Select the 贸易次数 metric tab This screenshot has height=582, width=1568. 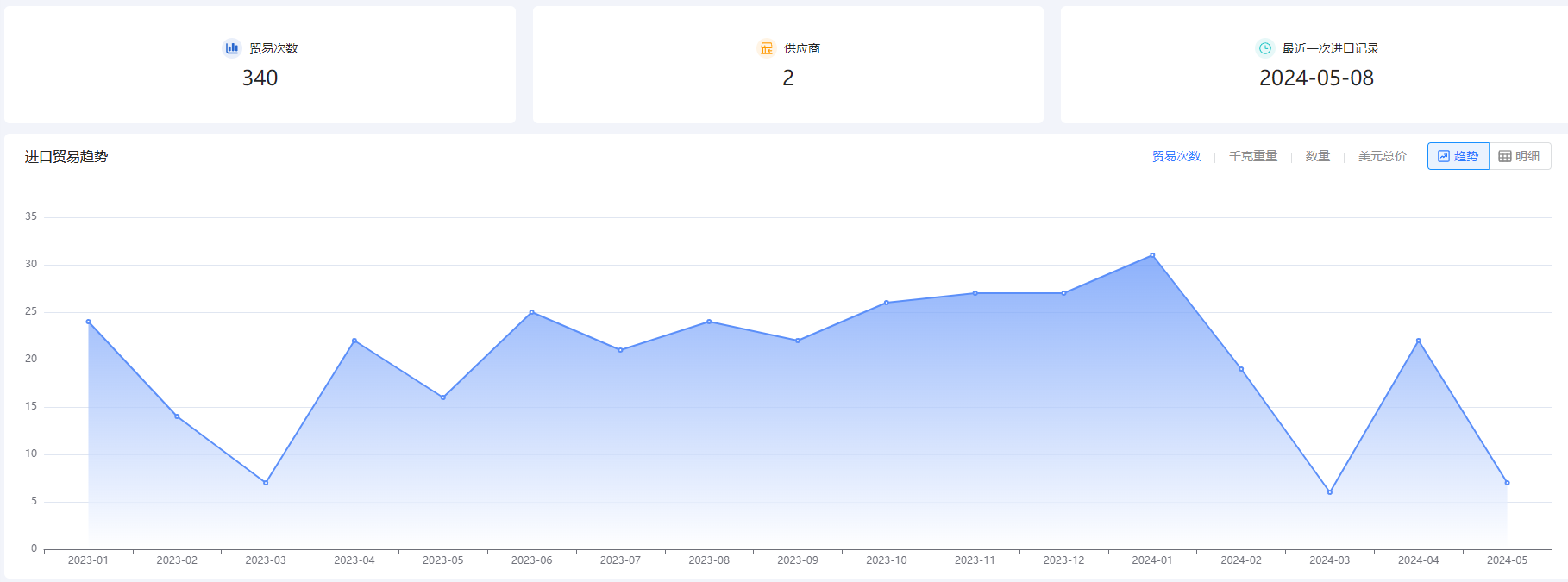pos(1176,156)
